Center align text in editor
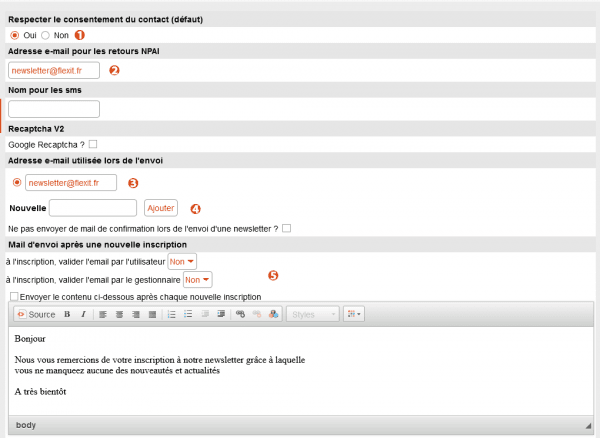Screen dimensions: 600x438 point(119,314)
